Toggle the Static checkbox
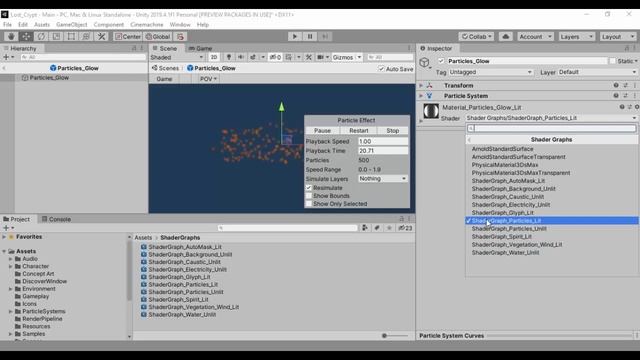640x360 pixels. [x=612, y=61]
